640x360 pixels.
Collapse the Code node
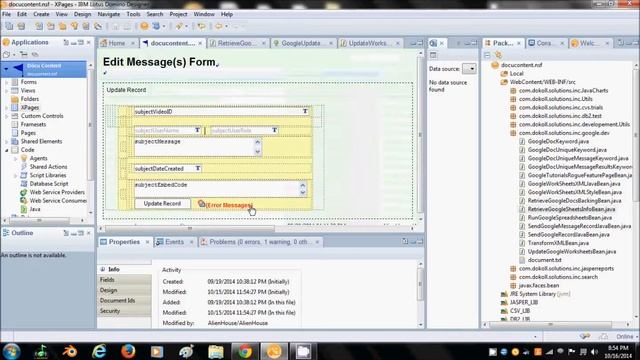(7, 150)
